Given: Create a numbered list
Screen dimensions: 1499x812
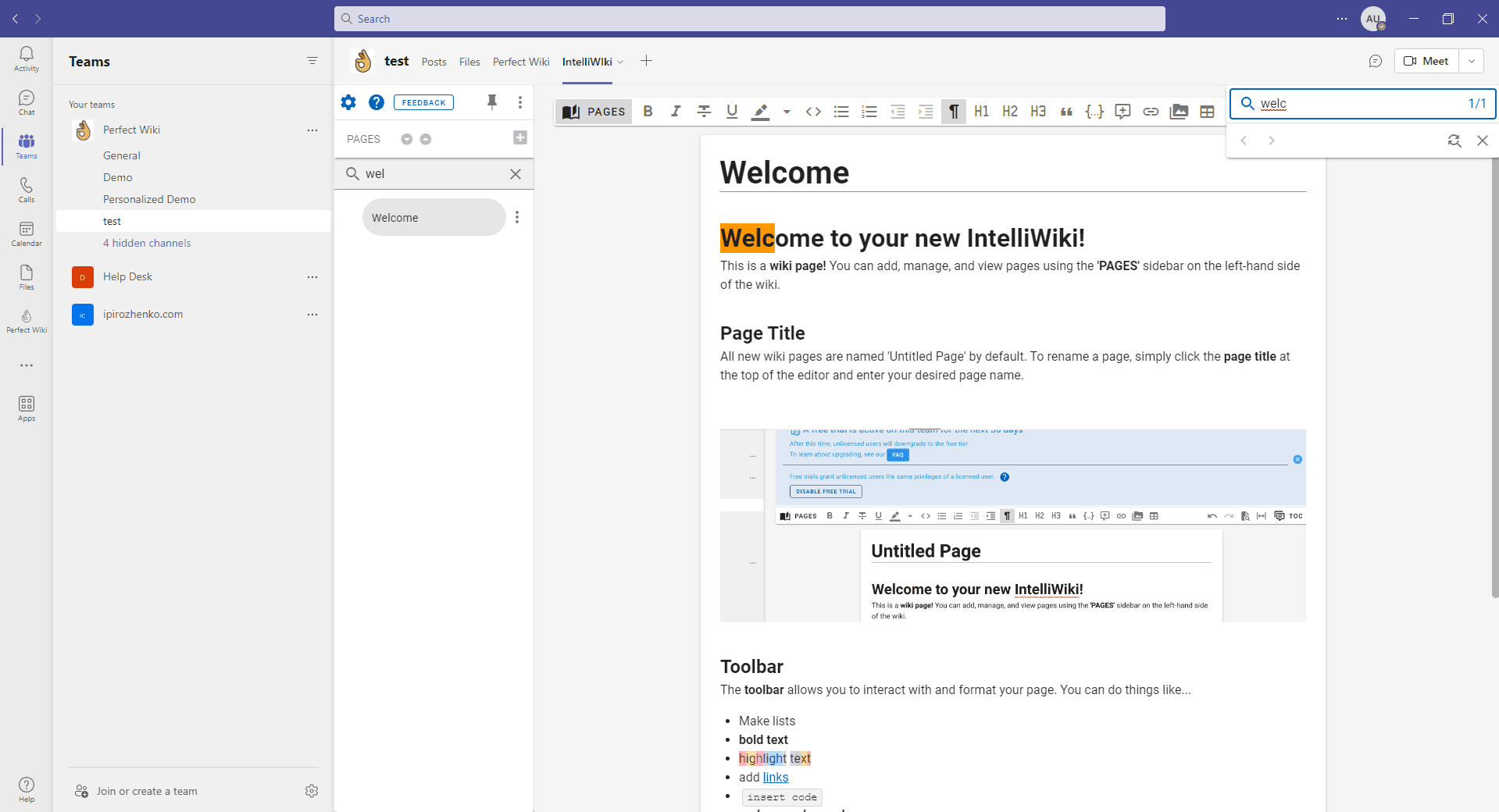Looking at the screenshot, I should (869, 112).
